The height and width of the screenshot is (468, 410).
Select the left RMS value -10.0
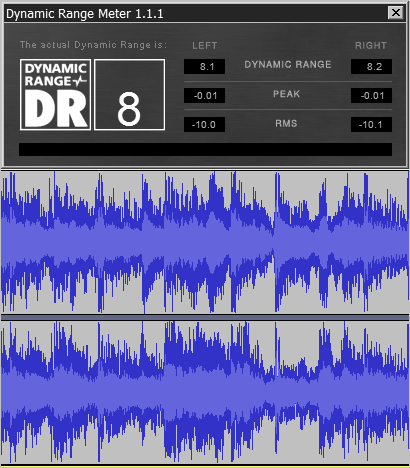click(204, 125)
